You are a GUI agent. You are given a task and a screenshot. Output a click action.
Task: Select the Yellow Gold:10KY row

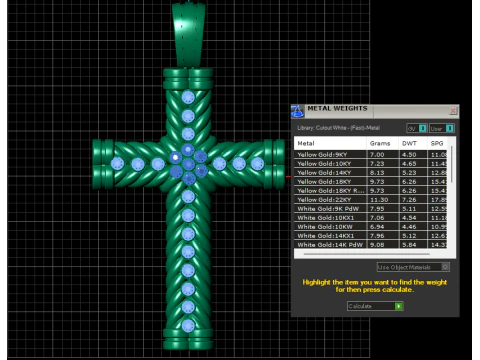coord(371,164)
